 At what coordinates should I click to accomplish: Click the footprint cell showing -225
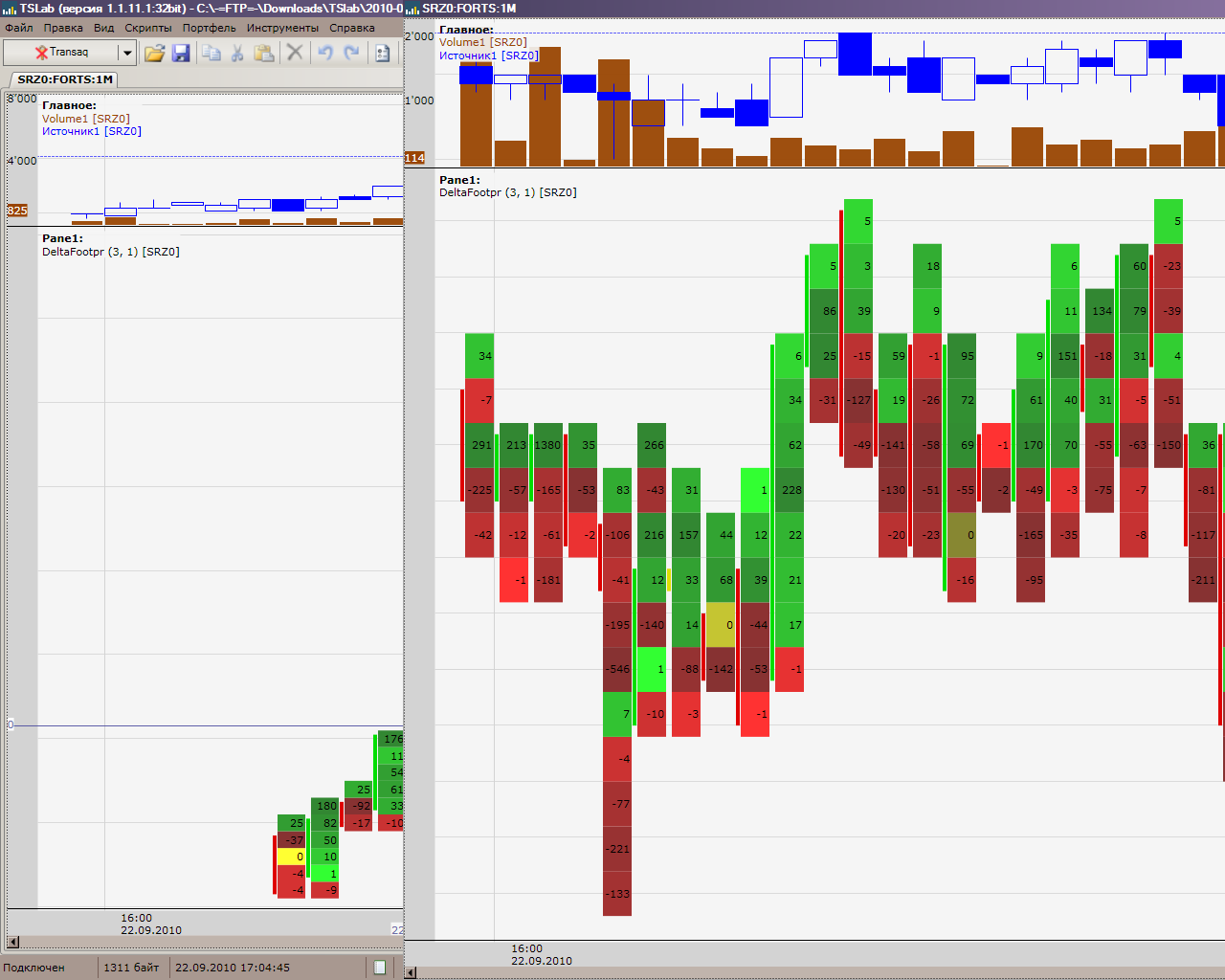click(x=479, y=490)
